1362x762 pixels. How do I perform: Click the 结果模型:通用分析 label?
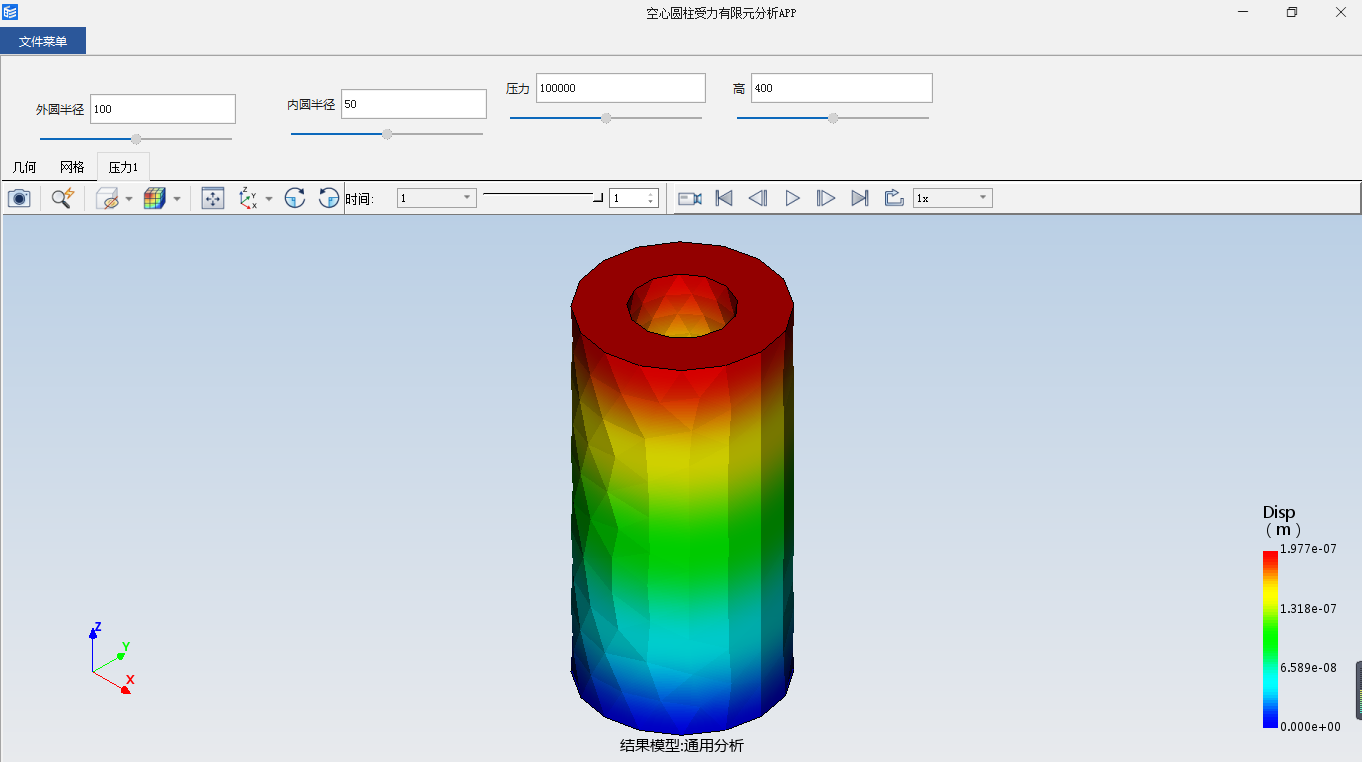point(682,745)
